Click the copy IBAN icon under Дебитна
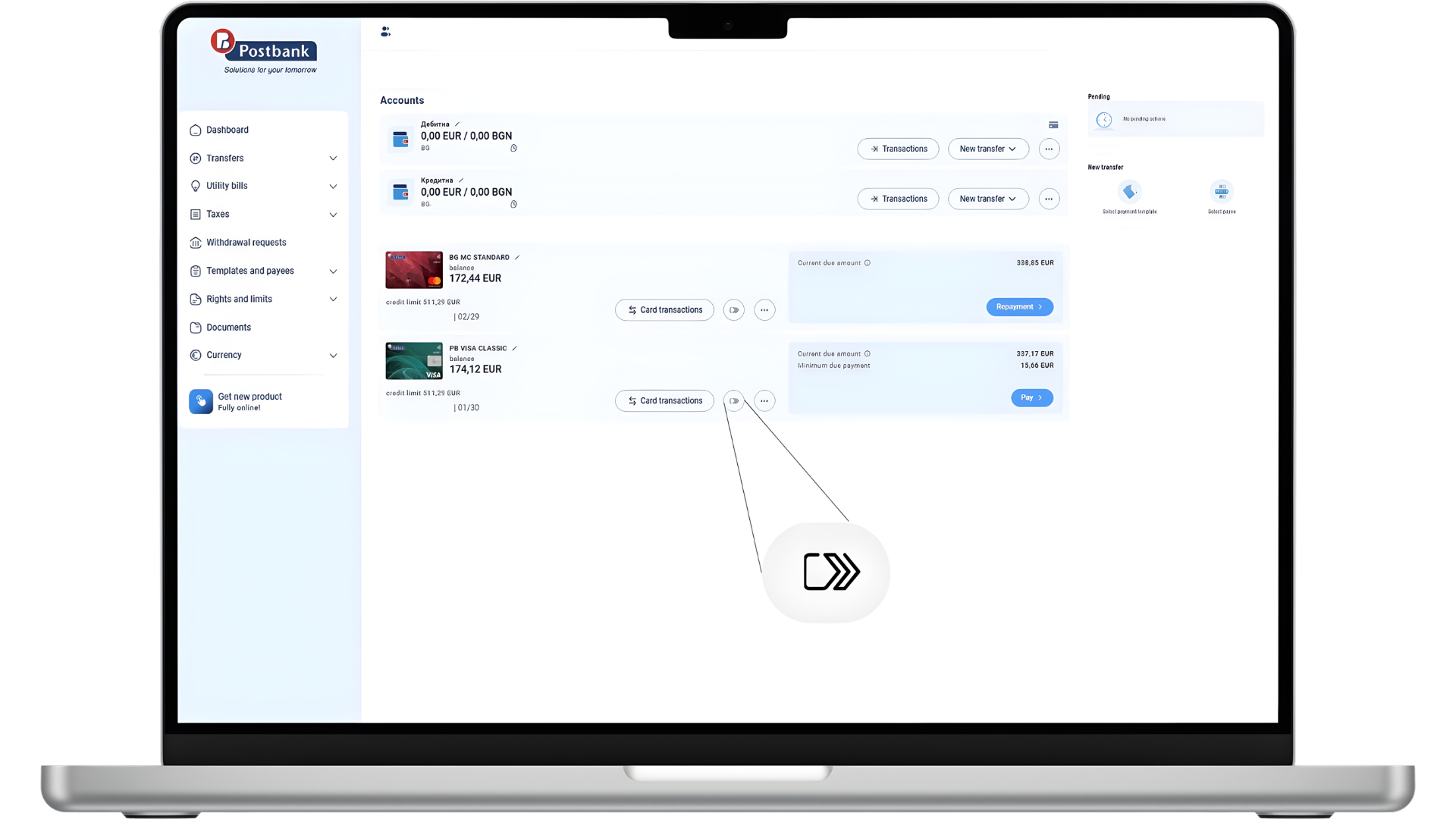 click(513, 149)
